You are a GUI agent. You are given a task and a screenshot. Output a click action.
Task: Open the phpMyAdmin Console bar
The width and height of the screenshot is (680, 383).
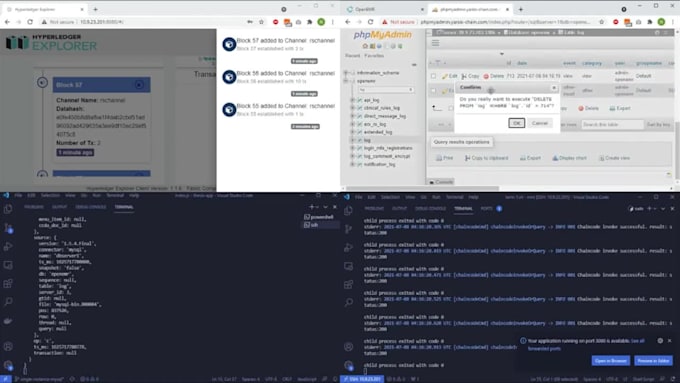click(x=441, y=182)
